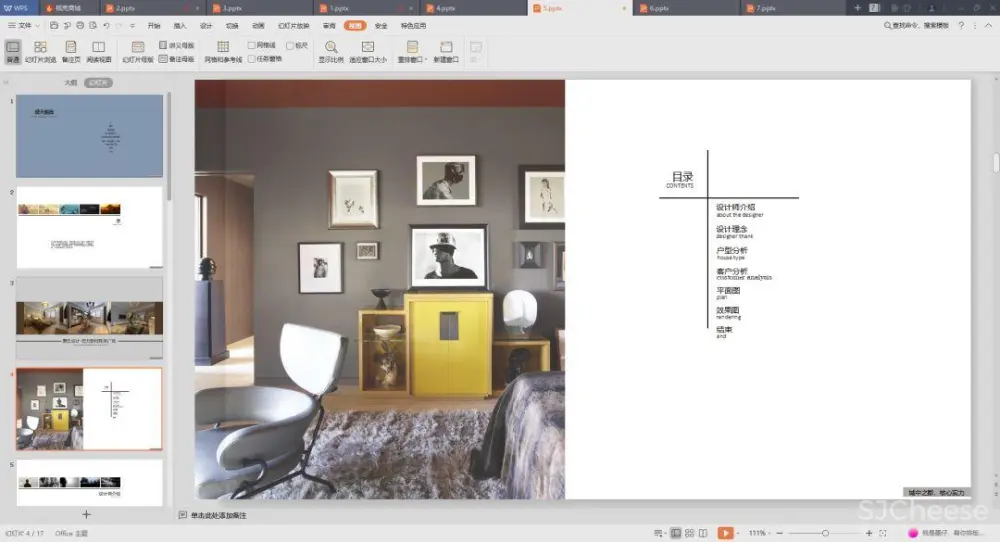This screenshot has height=542, width=1000.
Task: Open the Notes Page view (备注页)
Action: (70, 52)
